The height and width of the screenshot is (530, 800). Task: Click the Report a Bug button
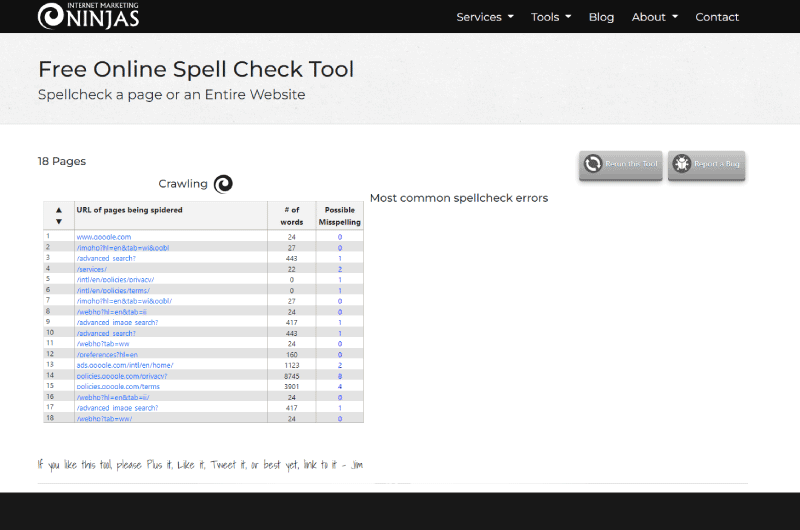[706, 164]
